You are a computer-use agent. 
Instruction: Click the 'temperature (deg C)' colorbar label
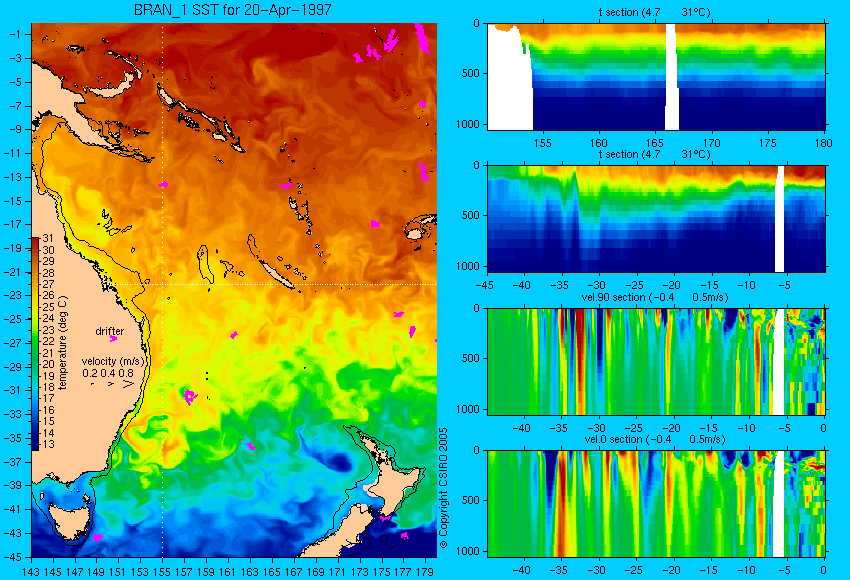point(63,343)
